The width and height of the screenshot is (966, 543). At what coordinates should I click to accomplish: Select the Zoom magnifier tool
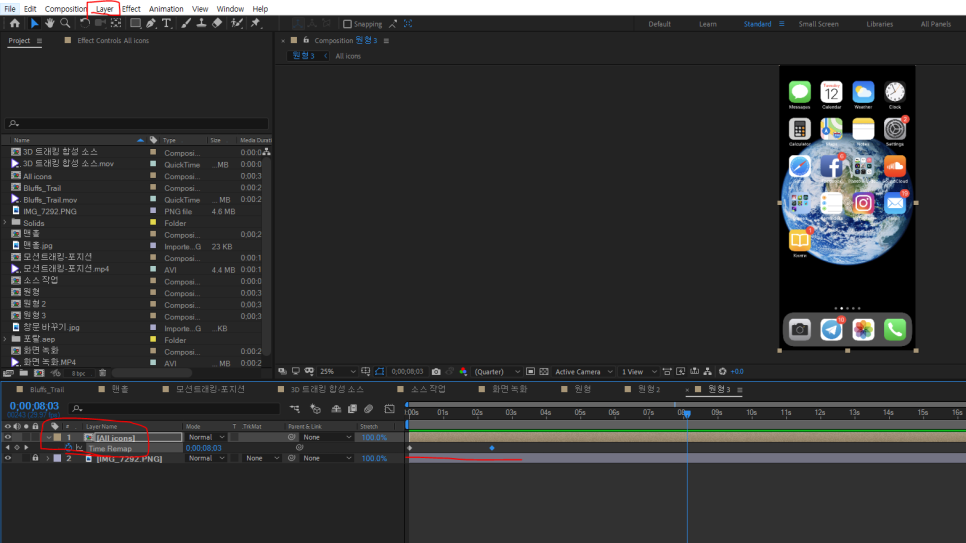coord(65,23)
